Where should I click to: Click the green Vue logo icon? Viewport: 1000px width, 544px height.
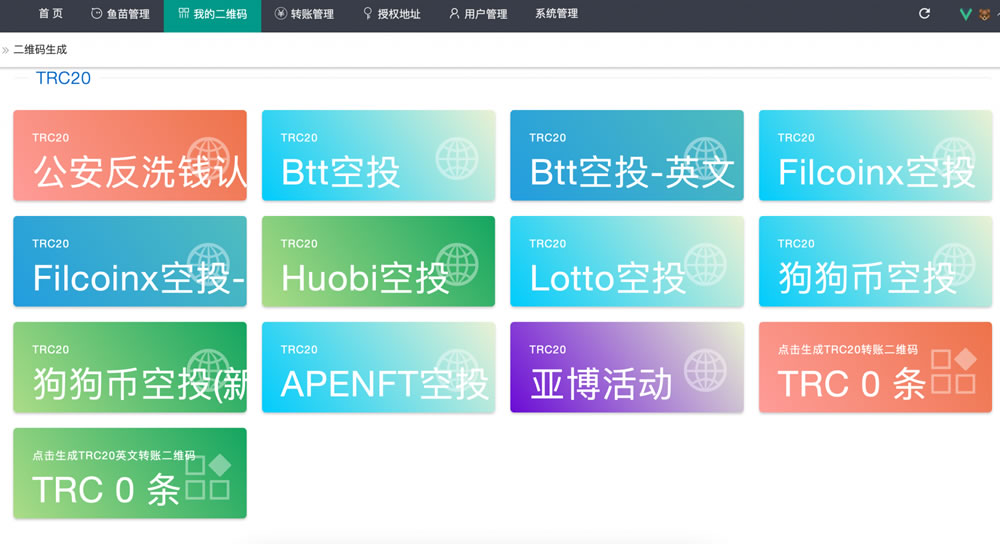[966, 14]
